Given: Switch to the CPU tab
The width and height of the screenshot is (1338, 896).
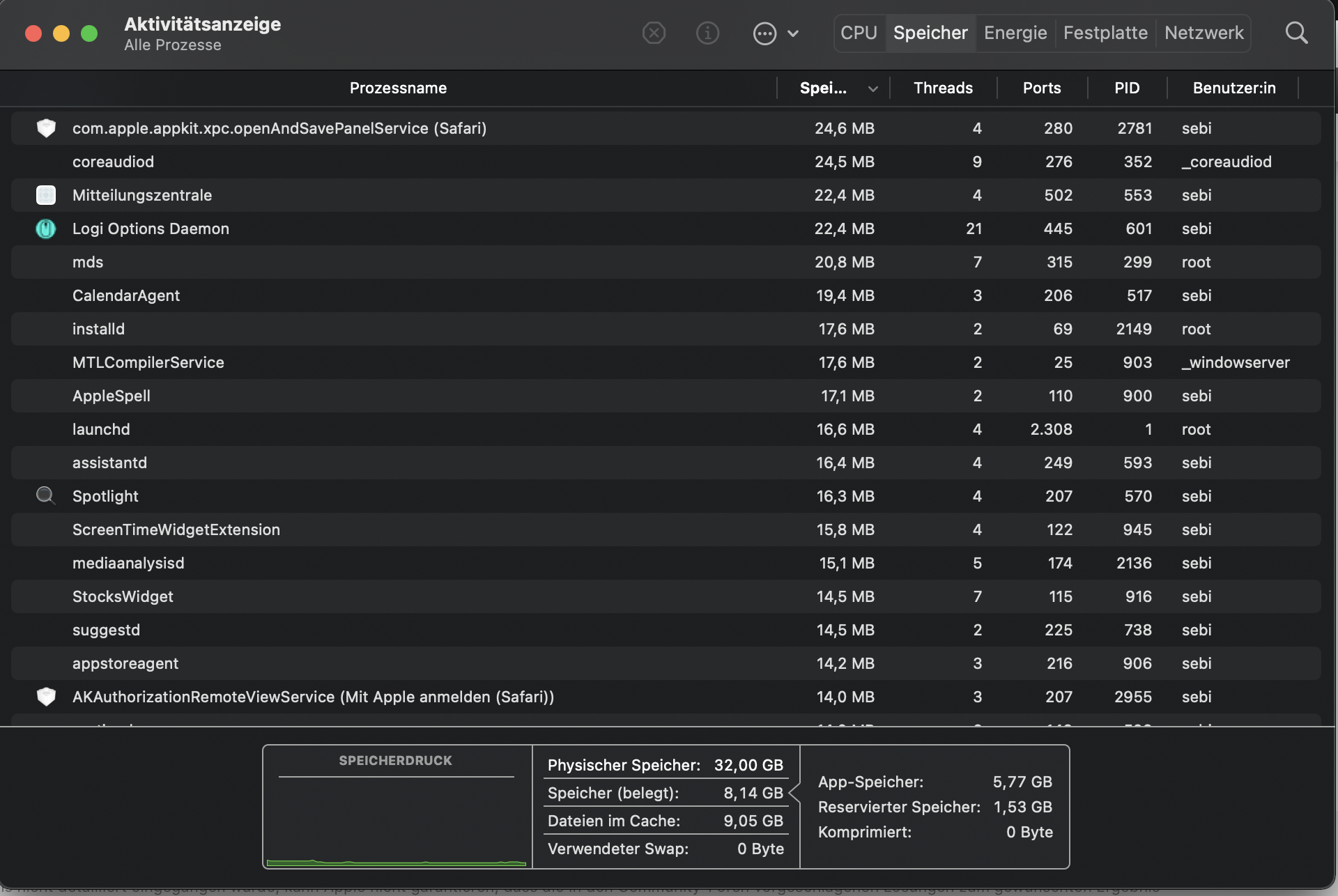Looking at the screenshot, I should [859, 33].
